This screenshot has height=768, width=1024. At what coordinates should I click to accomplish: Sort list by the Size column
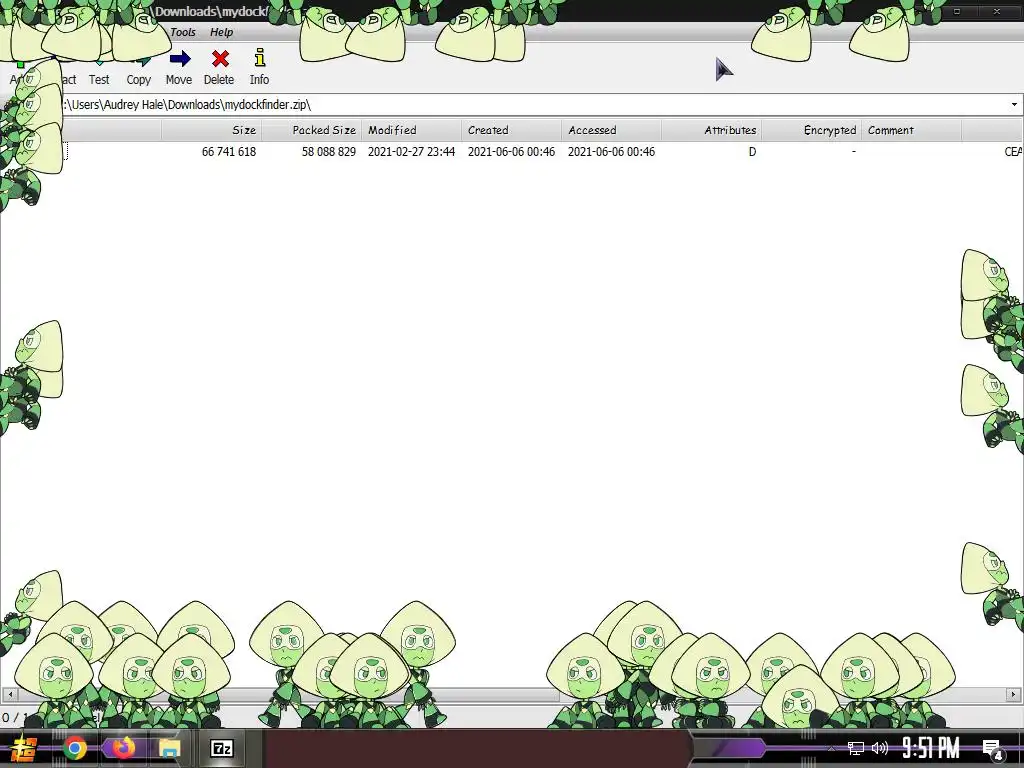click(212, 130)
